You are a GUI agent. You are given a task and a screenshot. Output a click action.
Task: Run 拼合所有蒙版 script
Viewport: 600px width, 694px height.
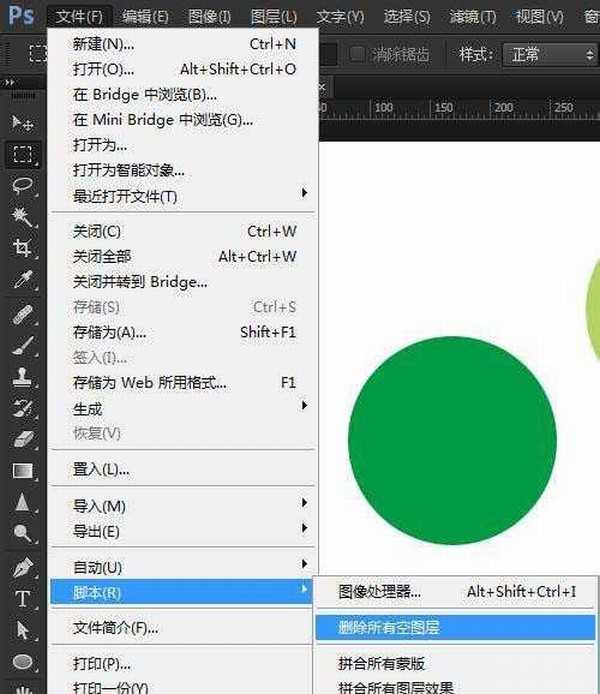(x=454, y=663)
